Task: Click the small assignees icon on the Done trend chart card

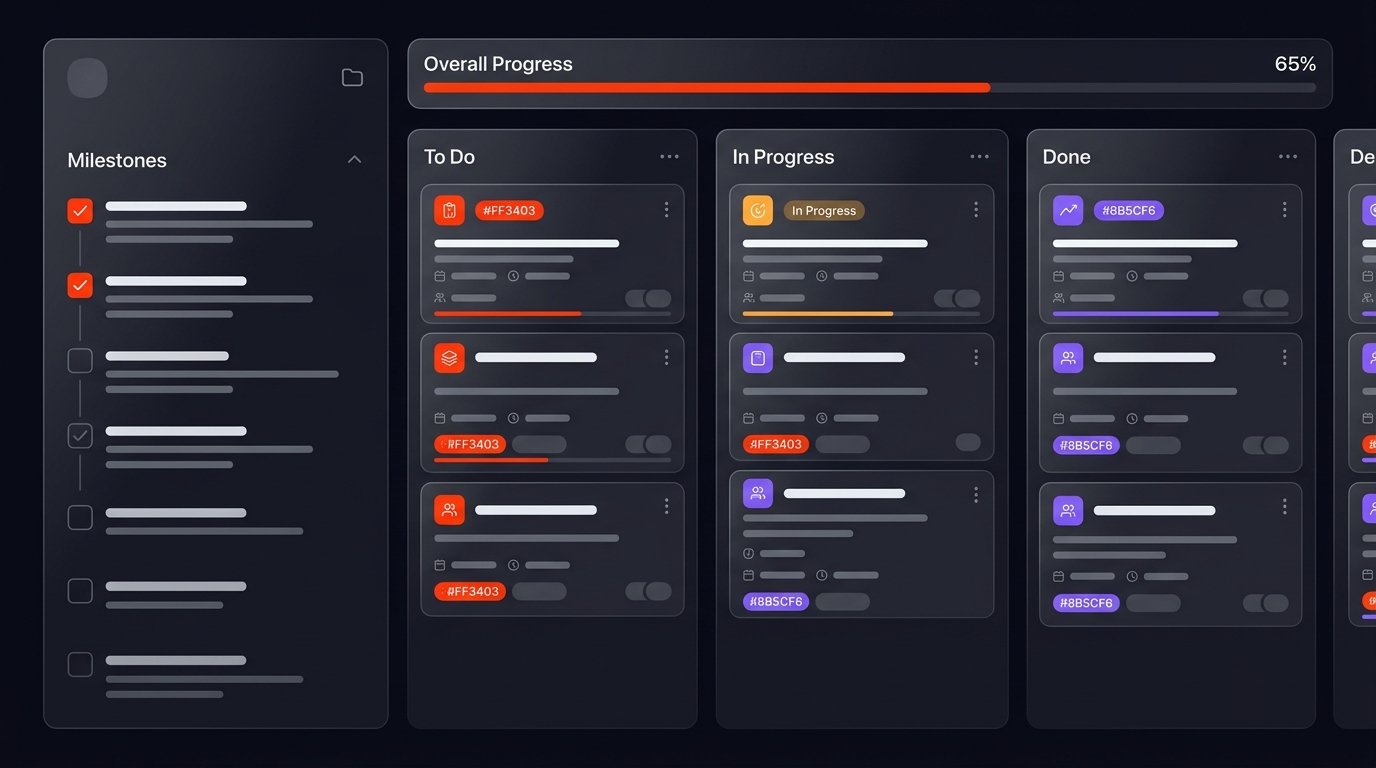Action: (x=1059, y=298)
